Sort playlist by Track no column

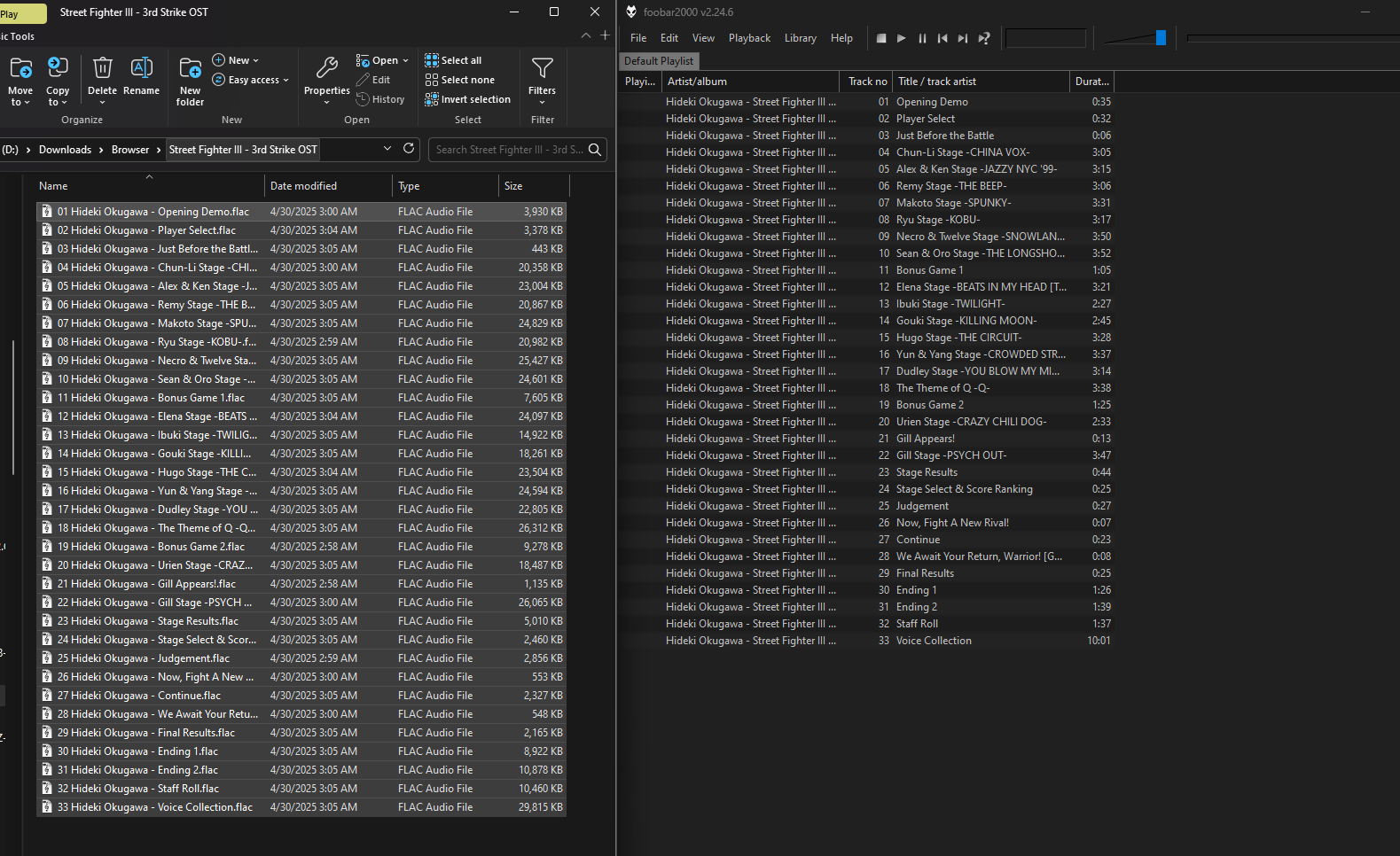pos(866,82)
